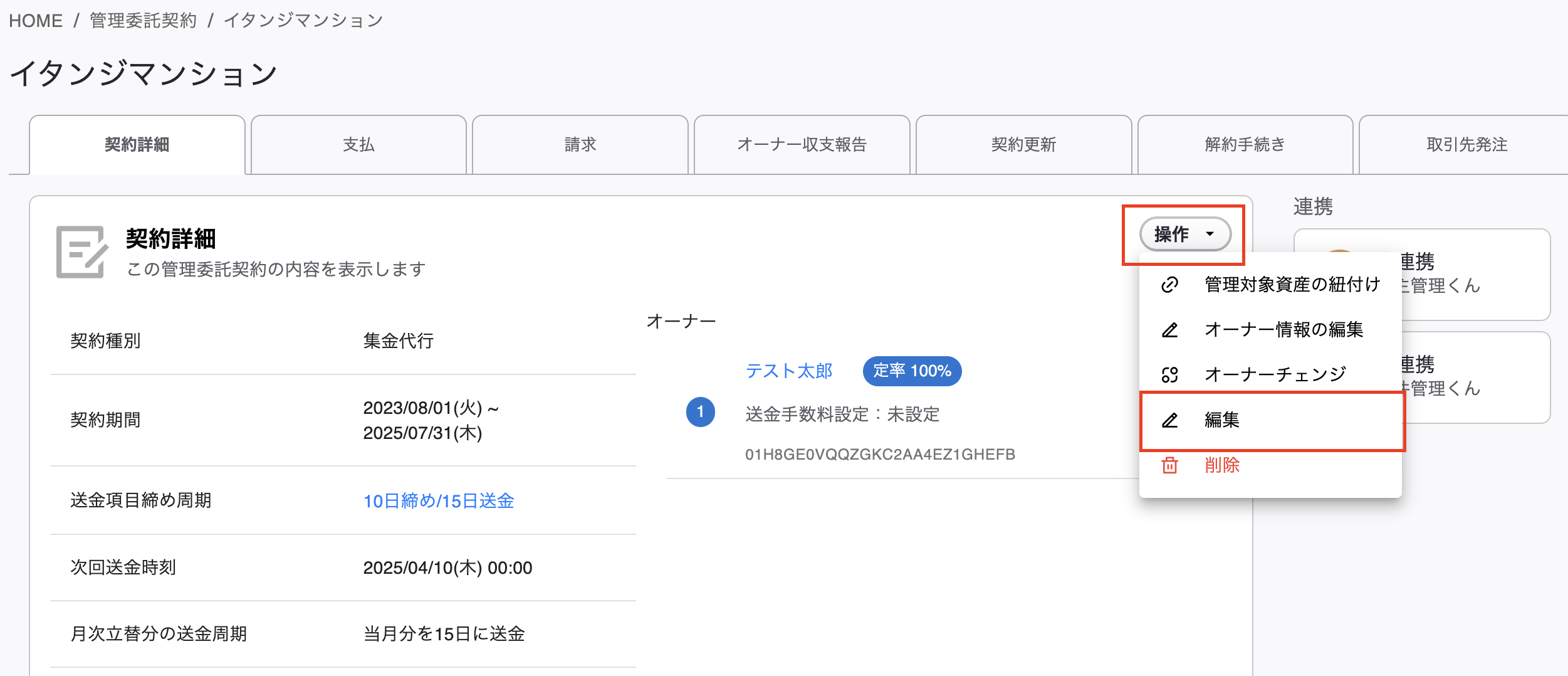Go to HOME breadcrumb link

[x=36, y=21]
